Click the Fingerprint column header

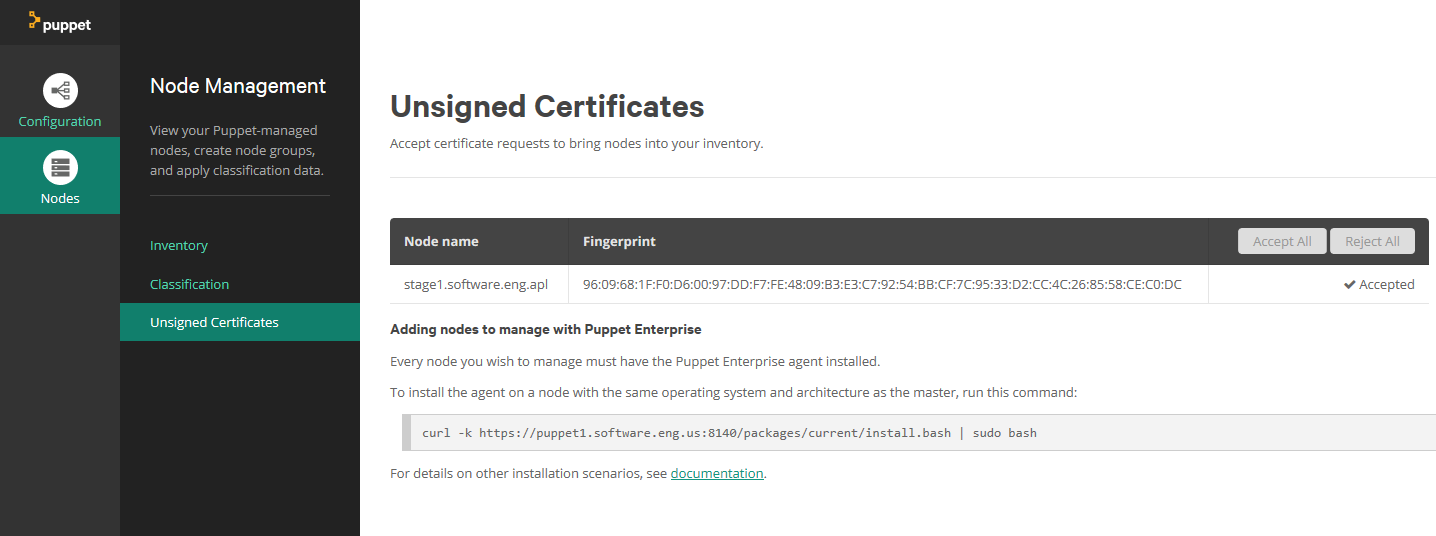[619, 241]
